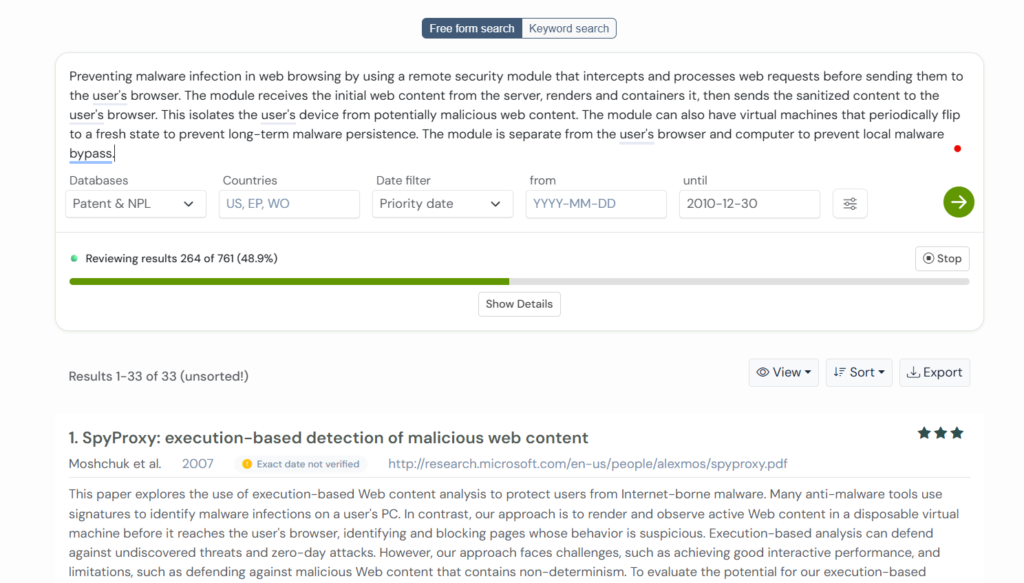
Task: Open the View options dropdown
Action: coord(784,372)
